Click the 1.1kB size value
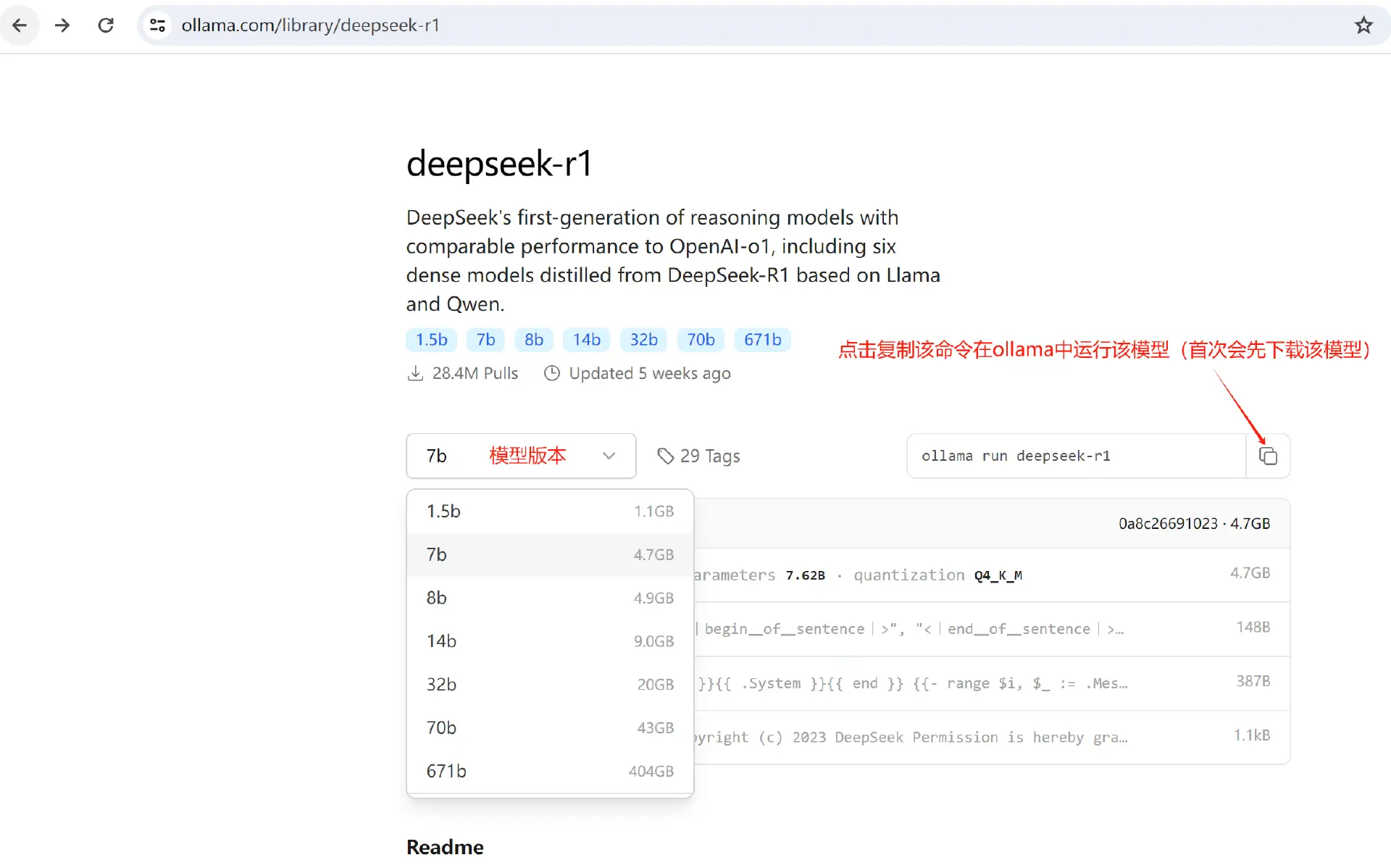The width and height of the screenshot is (1391, 868). coord(1252,735)
